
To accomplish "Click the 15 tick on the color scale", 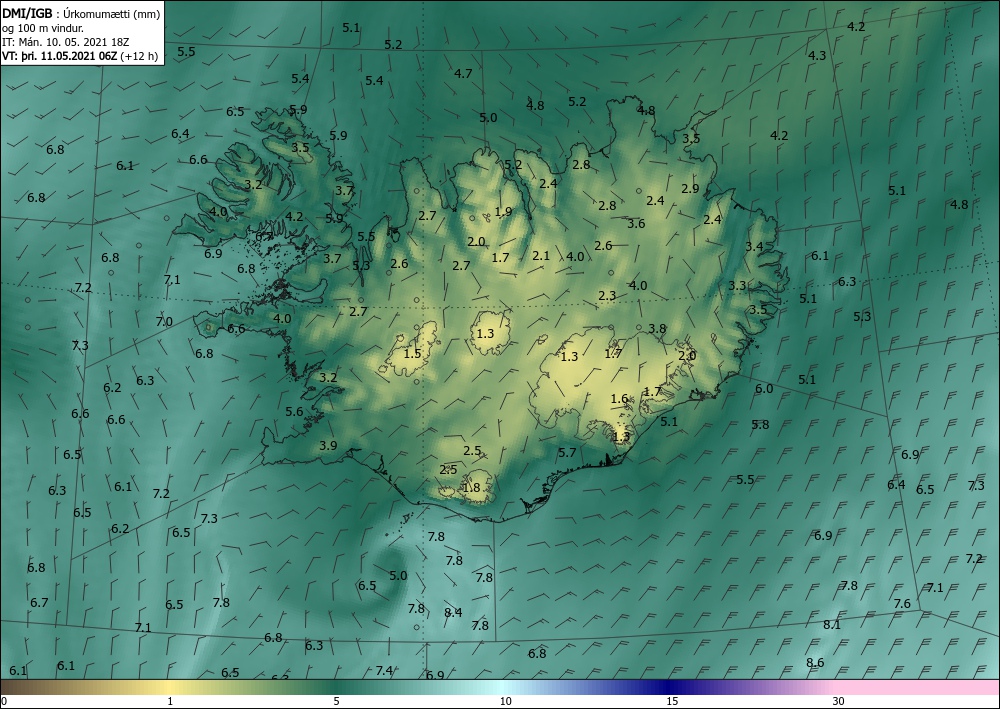I will 672,702.
